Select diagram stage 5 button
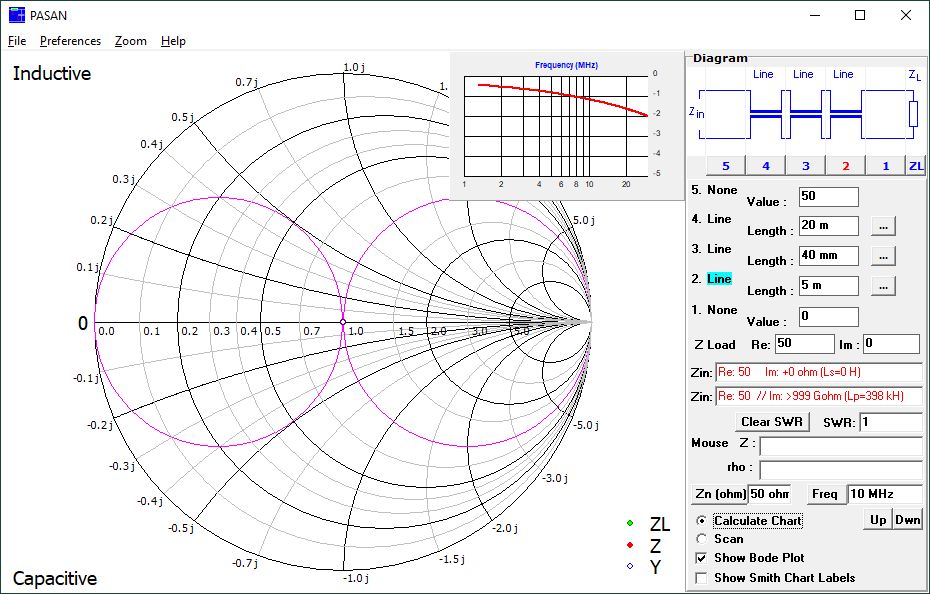 [x=725, y=166]
